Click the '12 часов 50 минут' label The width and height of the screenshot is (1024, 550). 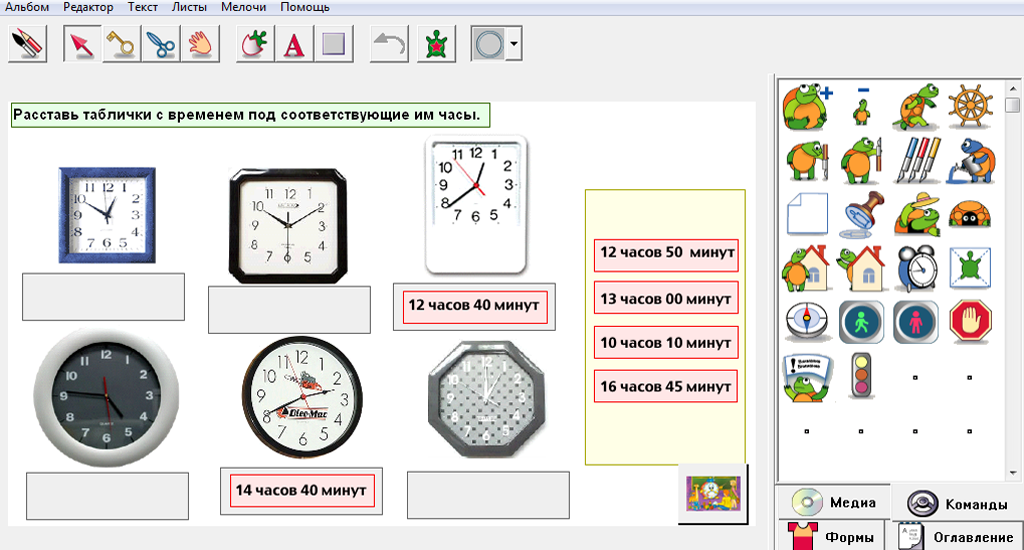tap(666, 254)
